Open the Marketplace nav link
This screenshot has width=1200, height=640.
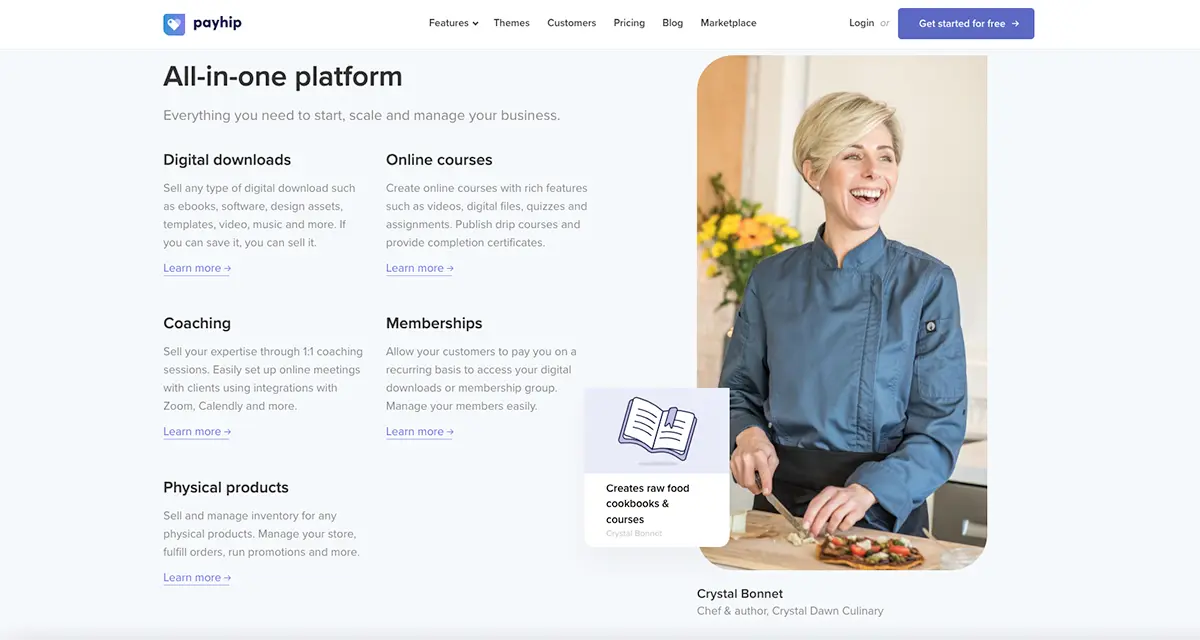(x=728, y=23)
